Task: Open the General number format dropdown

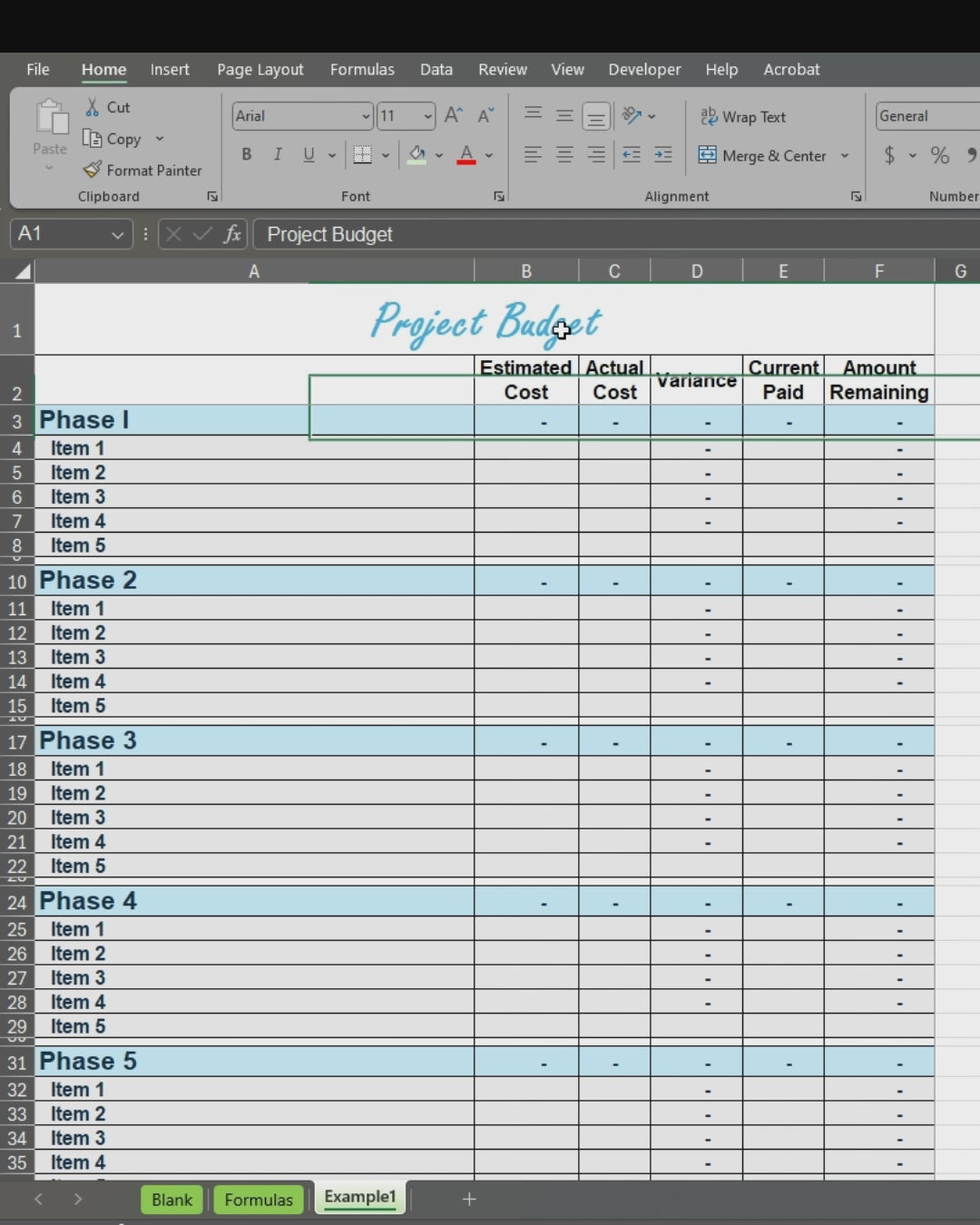Action: (x=926, y=116)
